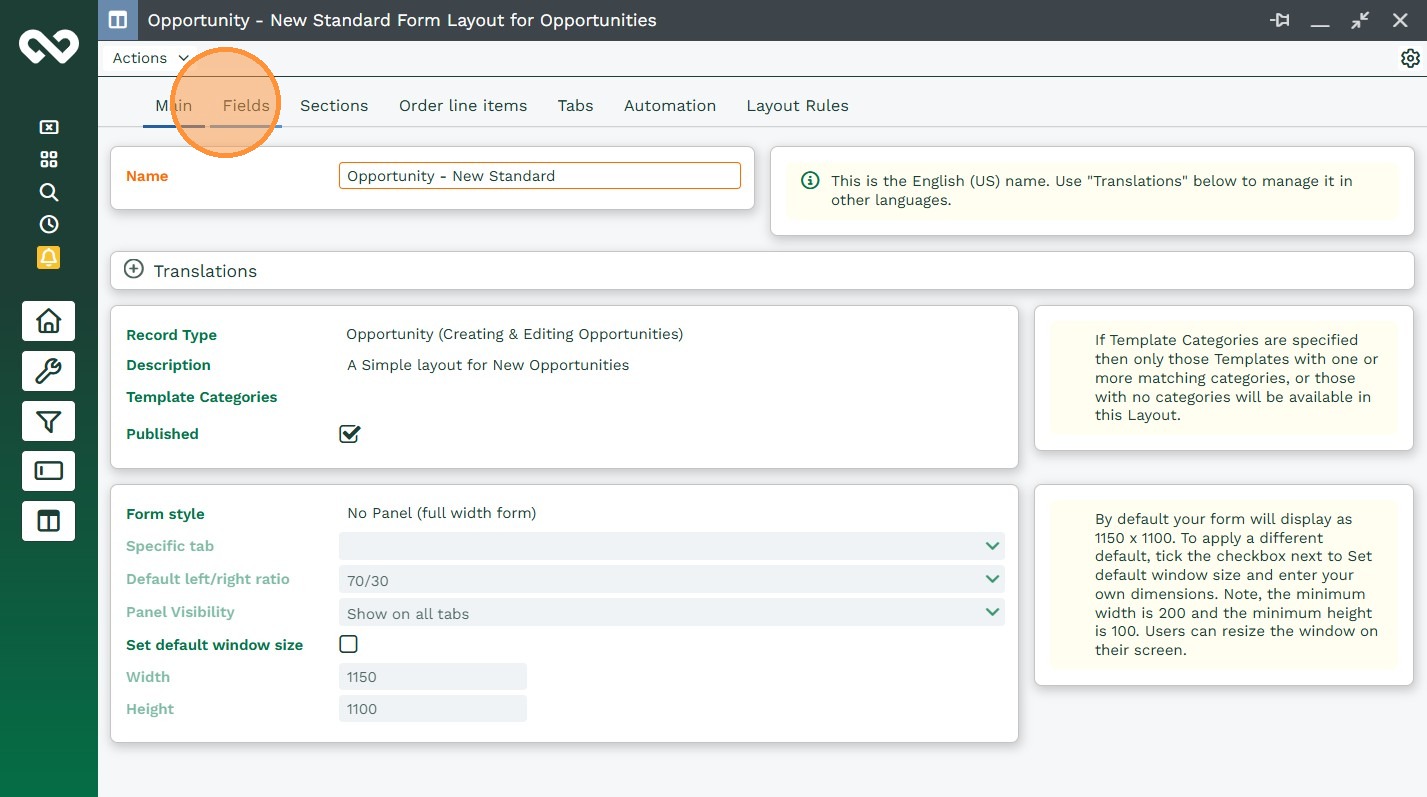Open the notification bell icon
Screen dimensions: 1427x797
tap(48, 257)
